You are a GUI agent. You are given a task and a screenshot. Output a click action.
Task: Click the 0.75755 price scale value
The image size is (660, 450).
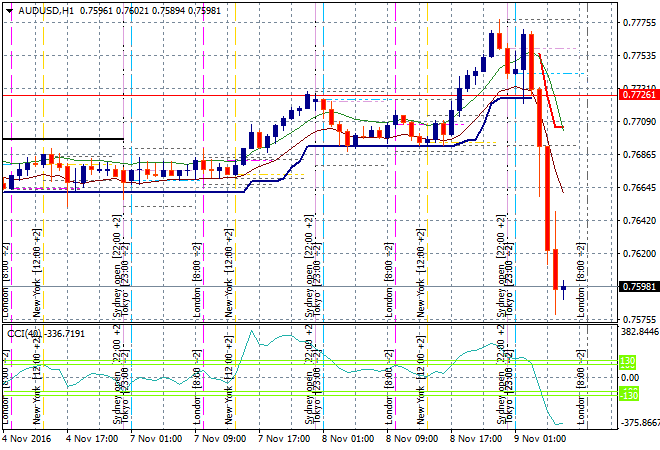639,320
